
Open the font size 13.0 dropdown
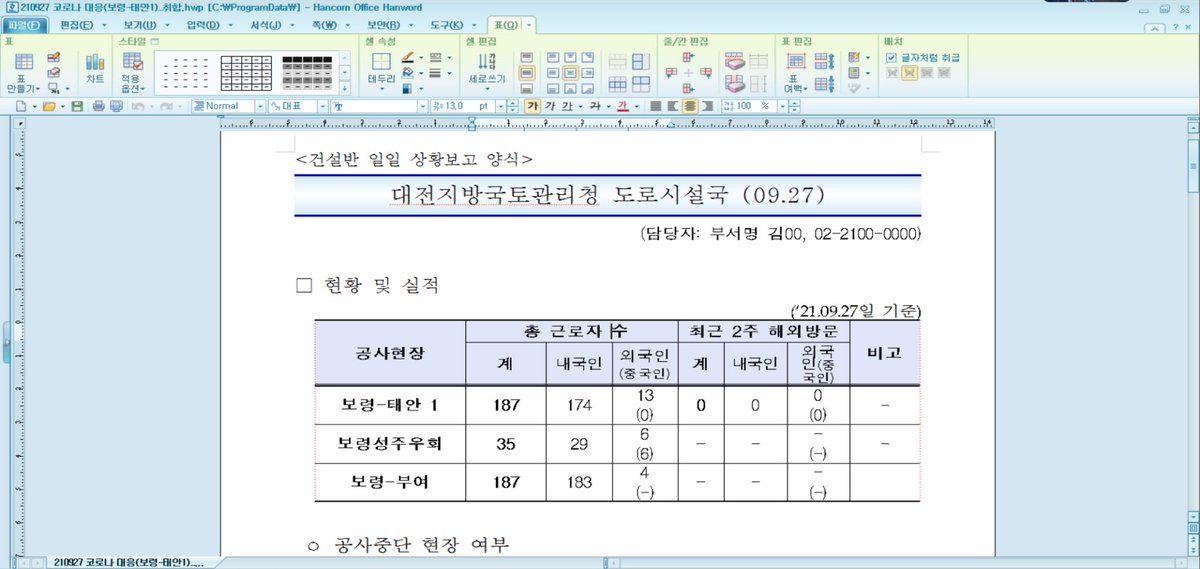pos(501,105)
